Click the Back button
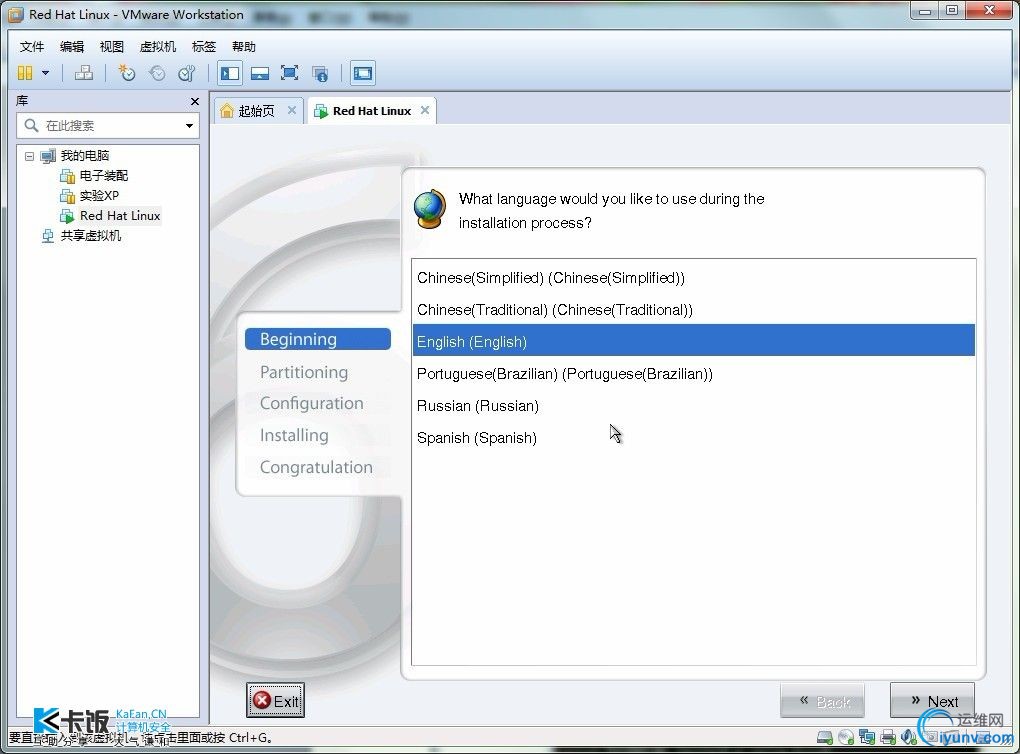Viewport: 1020px width, 754px height. [822, 701]
